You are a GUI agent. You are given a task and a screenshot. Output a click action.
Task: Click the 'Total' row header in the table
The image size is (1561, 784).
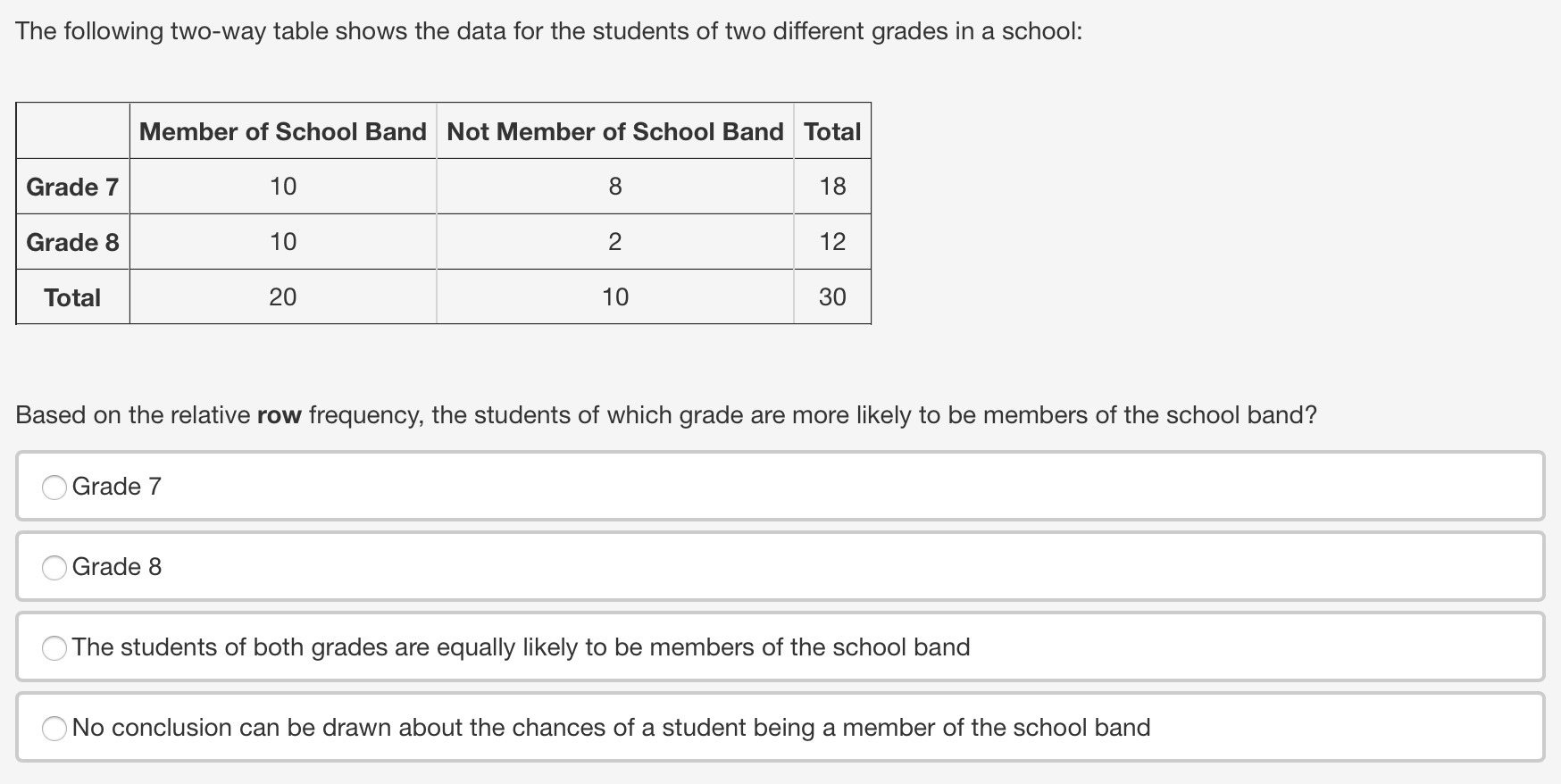72,297
